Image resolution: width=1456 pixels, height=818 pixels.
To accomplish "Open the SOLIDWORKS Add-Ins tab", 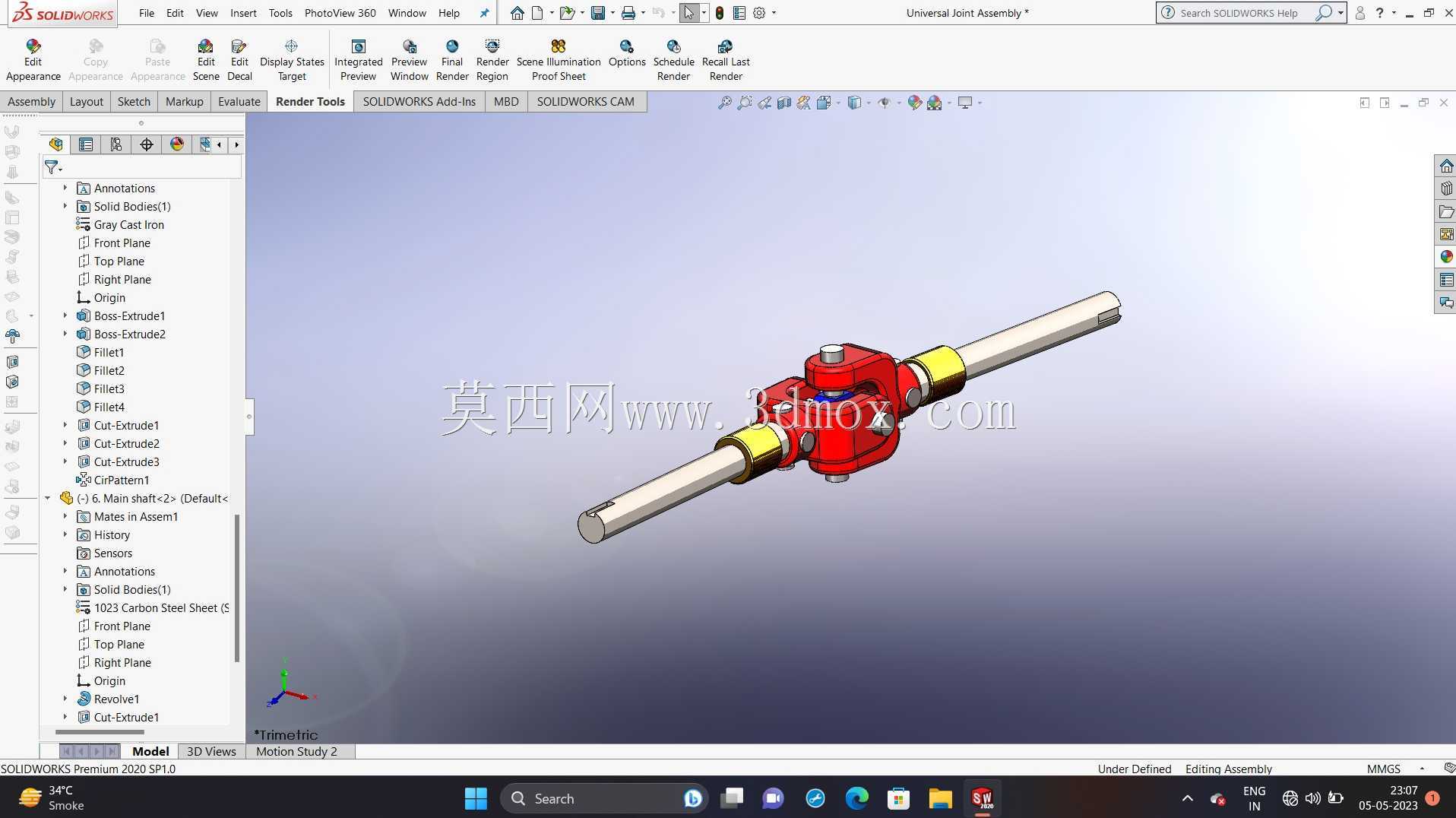I will (419, 102).
